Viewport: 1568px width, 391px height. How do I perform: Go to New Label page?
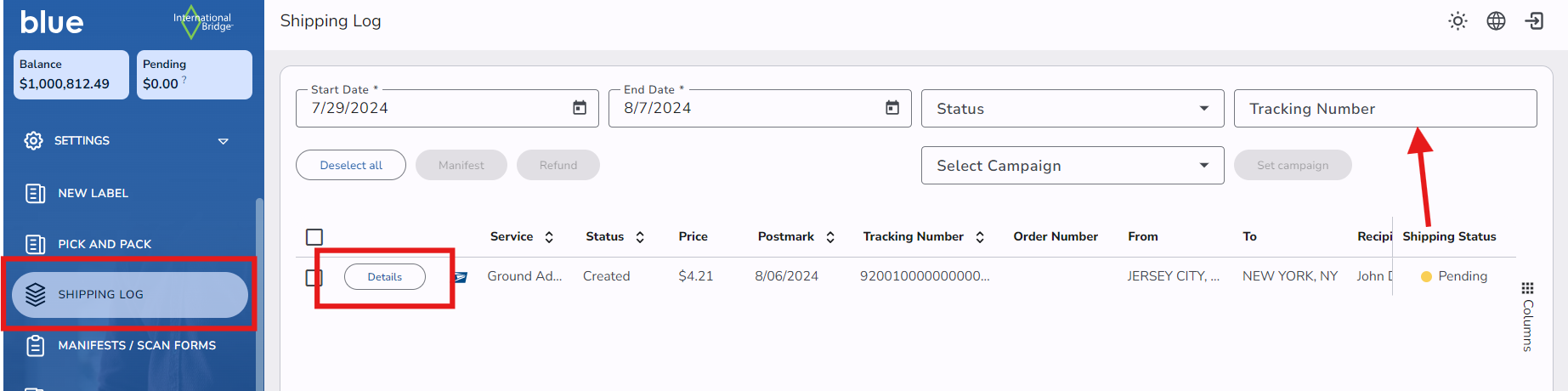click(x=93, y=193)
